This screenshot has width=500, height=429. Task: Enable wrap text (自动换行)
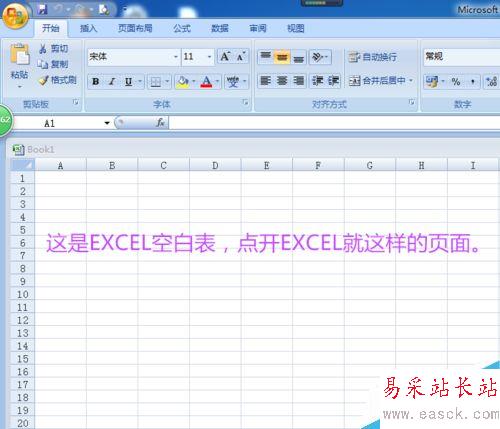pos(372,57)
